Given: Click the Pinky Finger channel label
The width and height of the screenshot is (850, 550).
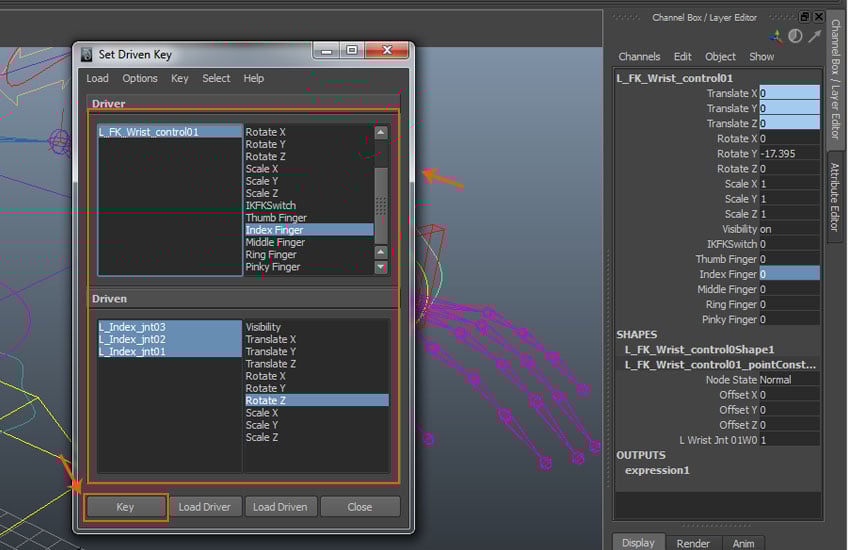Looking at the screenshot, I should click(729, 320).
